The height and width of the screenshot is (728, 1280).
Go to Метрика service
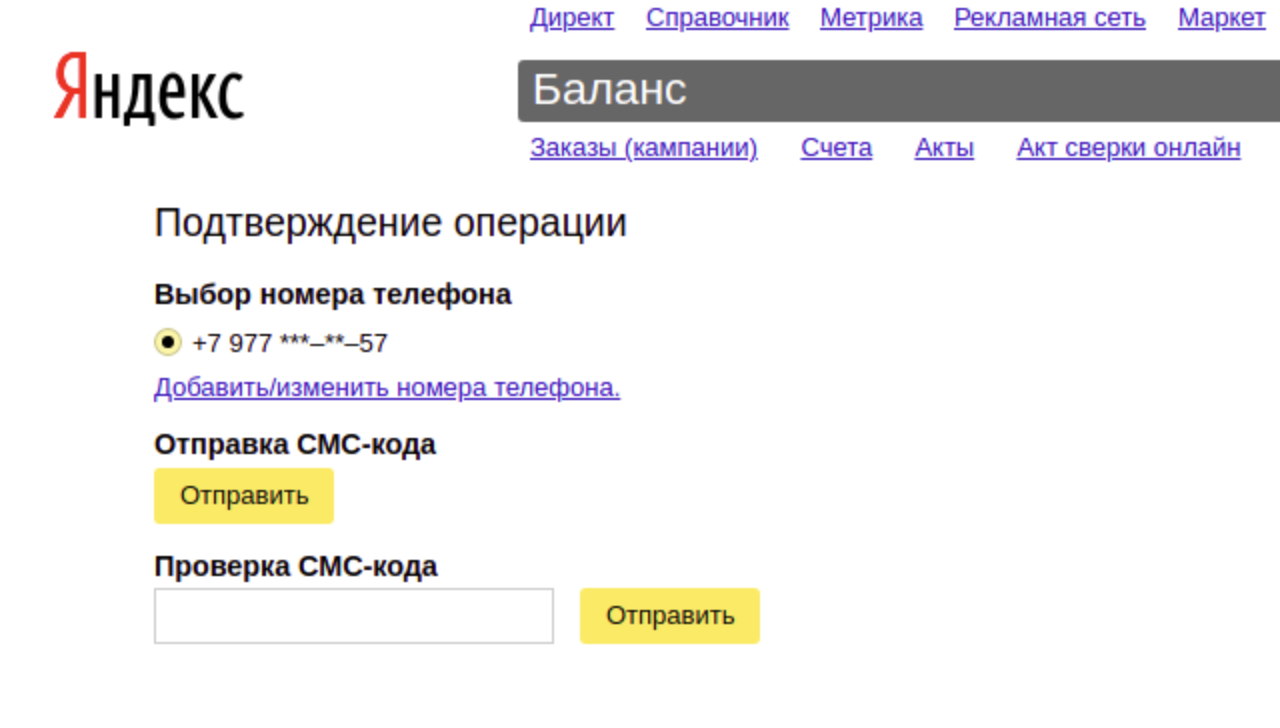pyautogui.click(x=871, y=18)
